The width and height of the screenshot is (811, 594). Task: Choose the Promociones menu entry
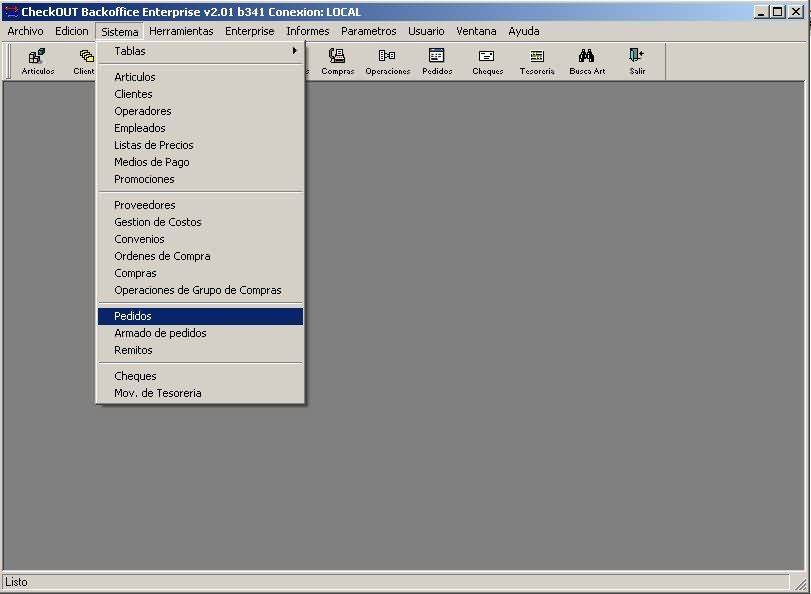click(200, 180)
